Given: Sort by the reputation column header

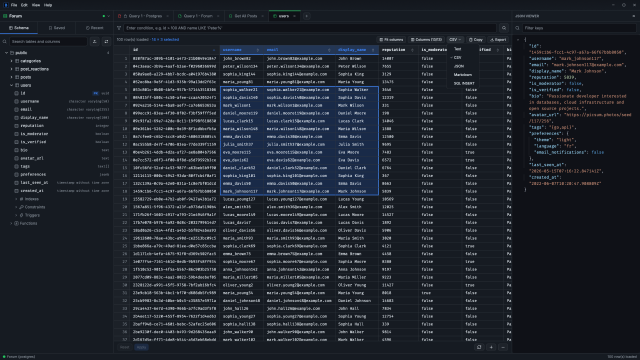Looking at the screenshot, I should (x=398, y=50).
